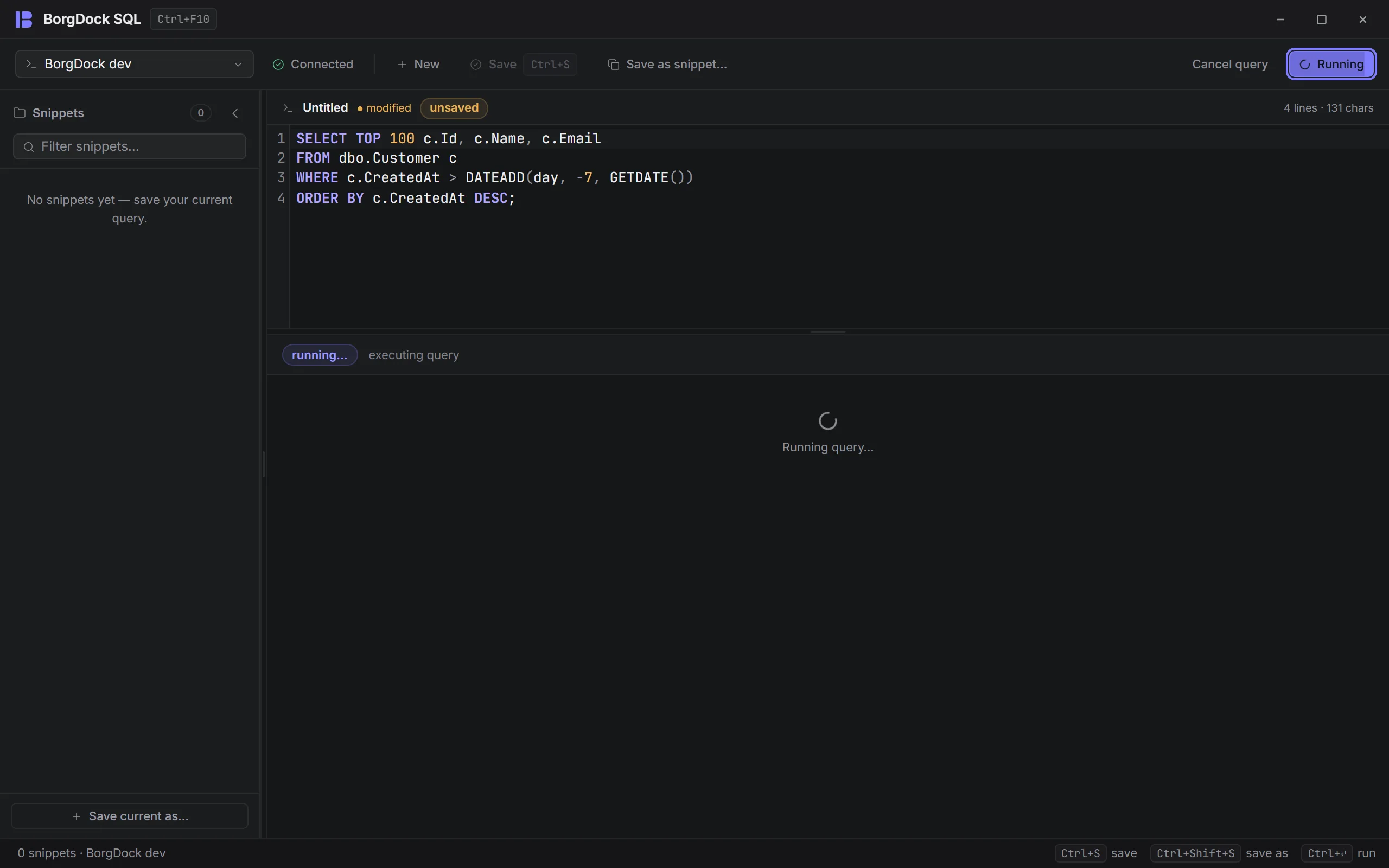Click the 4 lines · 131 chars counter

[x=1328, y=108]
